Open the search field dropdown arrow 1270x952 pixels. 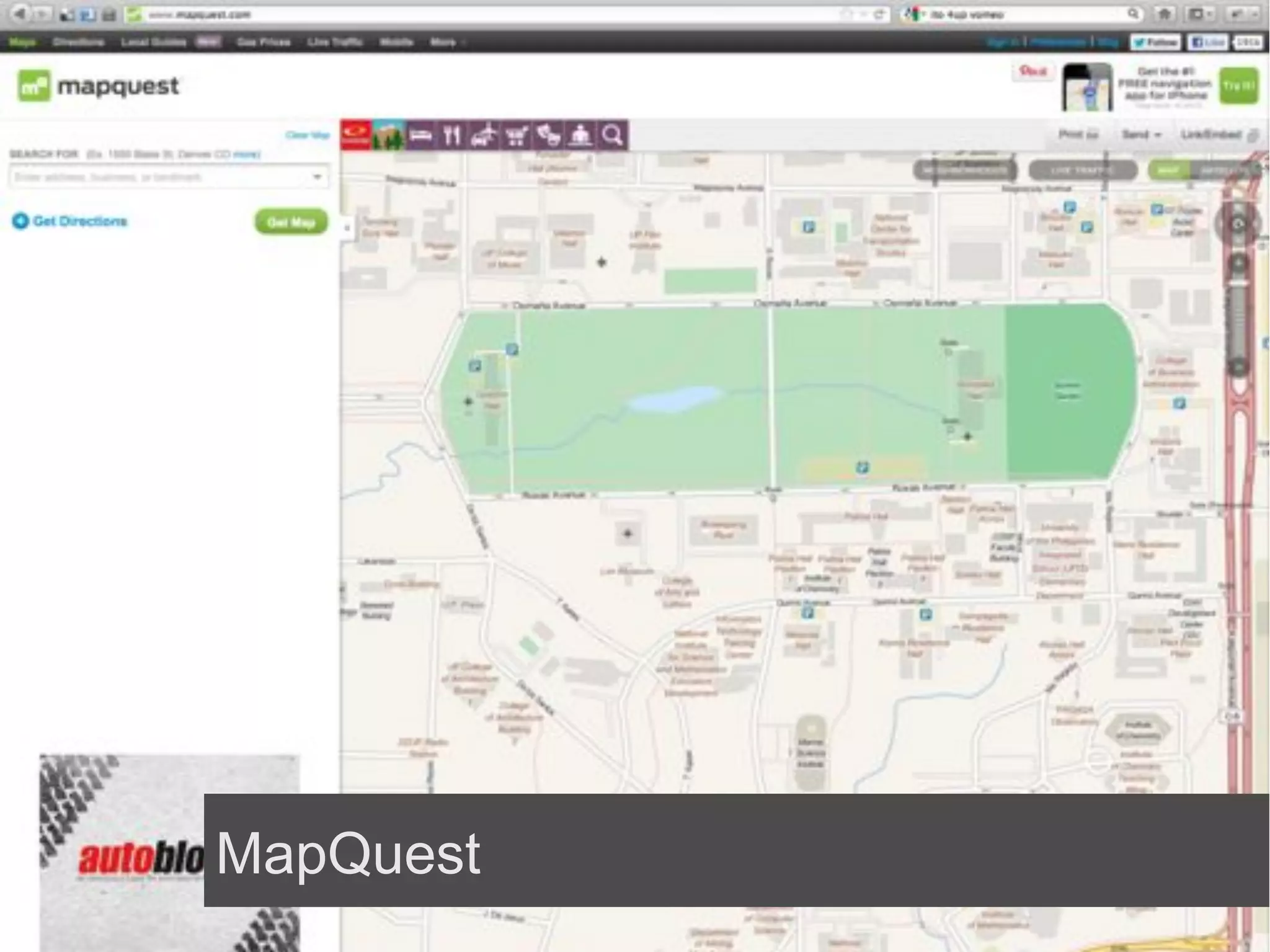click(317, 177)
